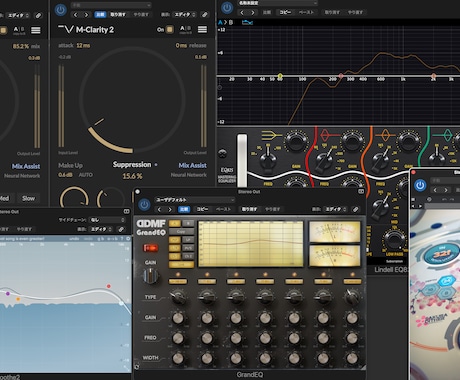Open the エディタ view dropdown in M-Clarity 2

tap(185, 15)
